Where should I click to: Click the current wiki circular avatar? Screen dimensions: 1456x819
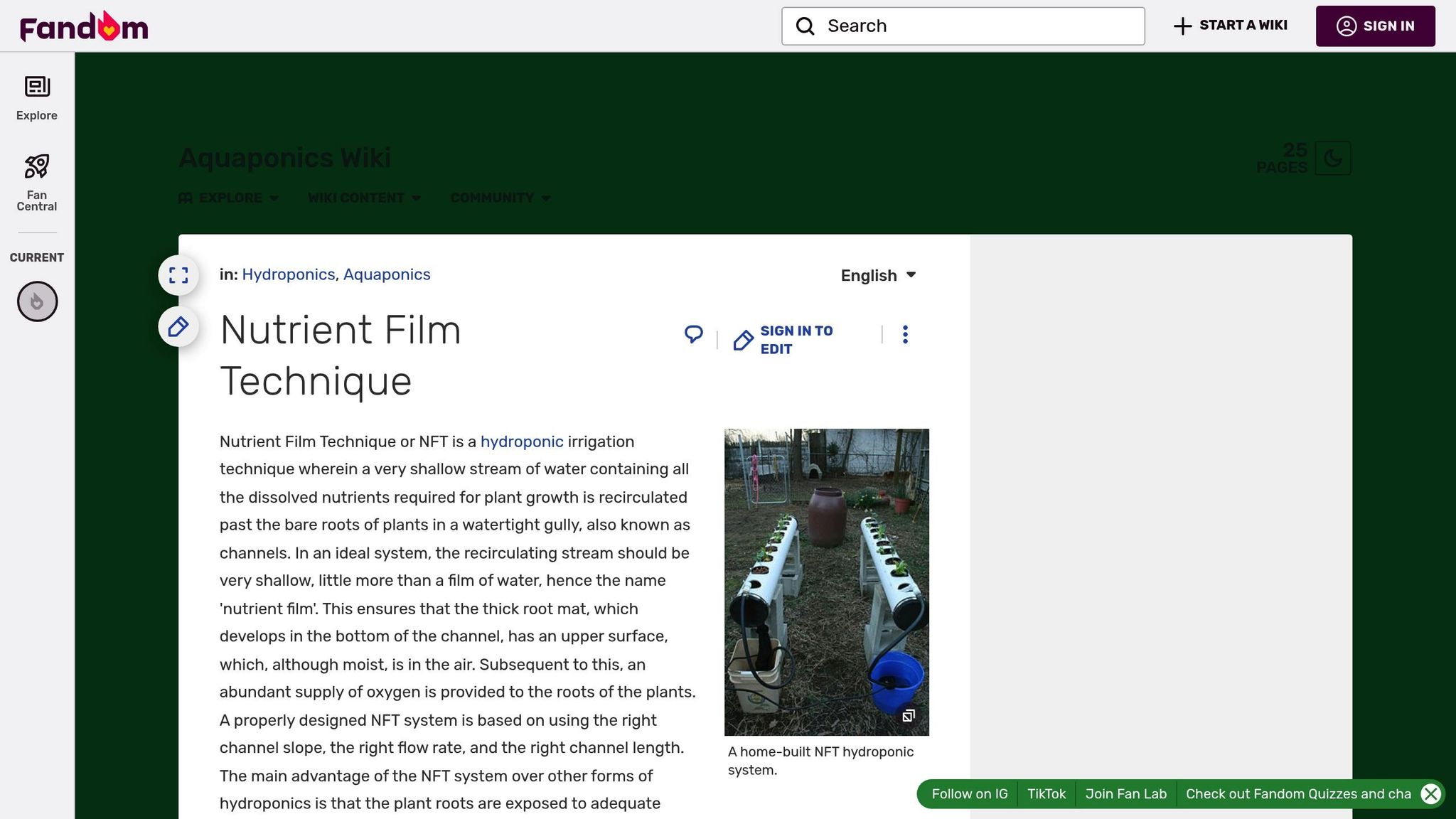coord(37,301)
